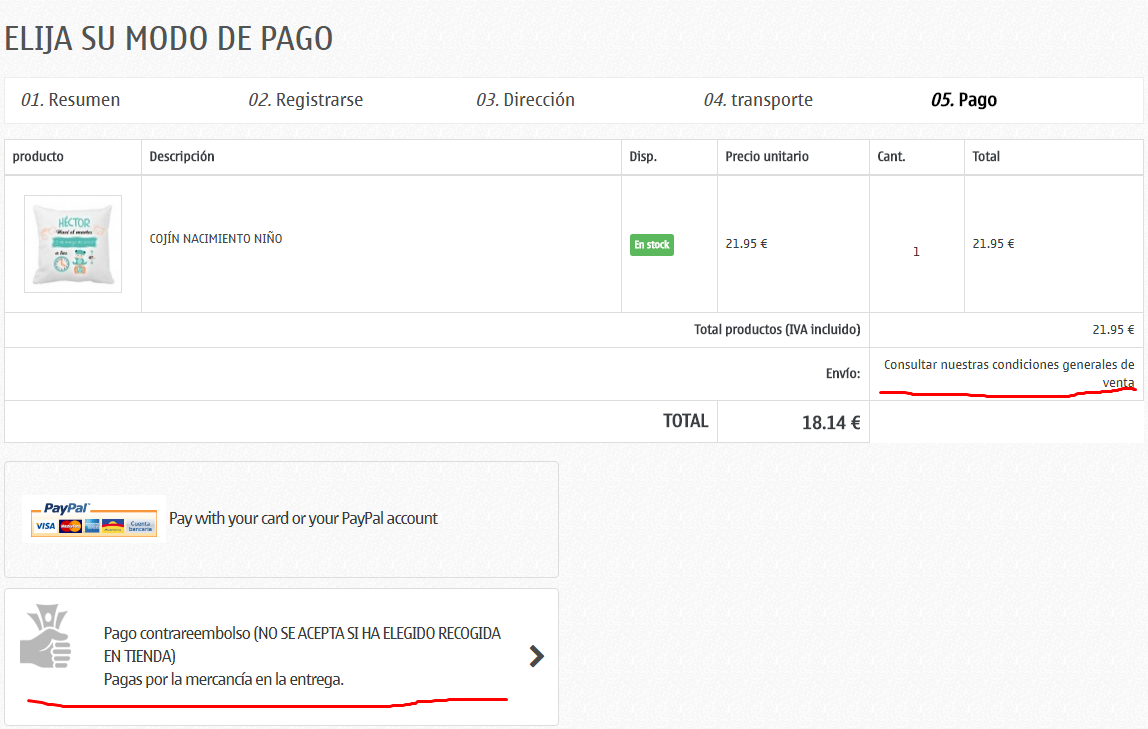This screenshot has height=729, width=1148.
Task: Go to step 04. transporte
Action: coord(758,100)
